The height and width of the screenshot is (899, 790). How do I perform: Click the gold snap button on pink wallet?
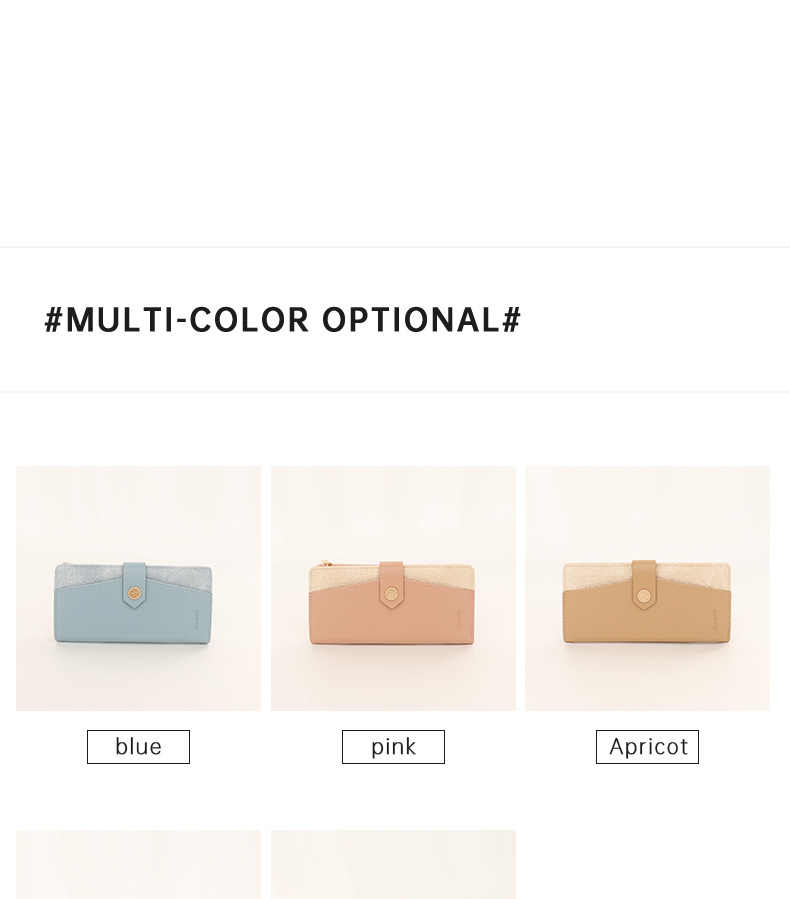pos(391,594)
